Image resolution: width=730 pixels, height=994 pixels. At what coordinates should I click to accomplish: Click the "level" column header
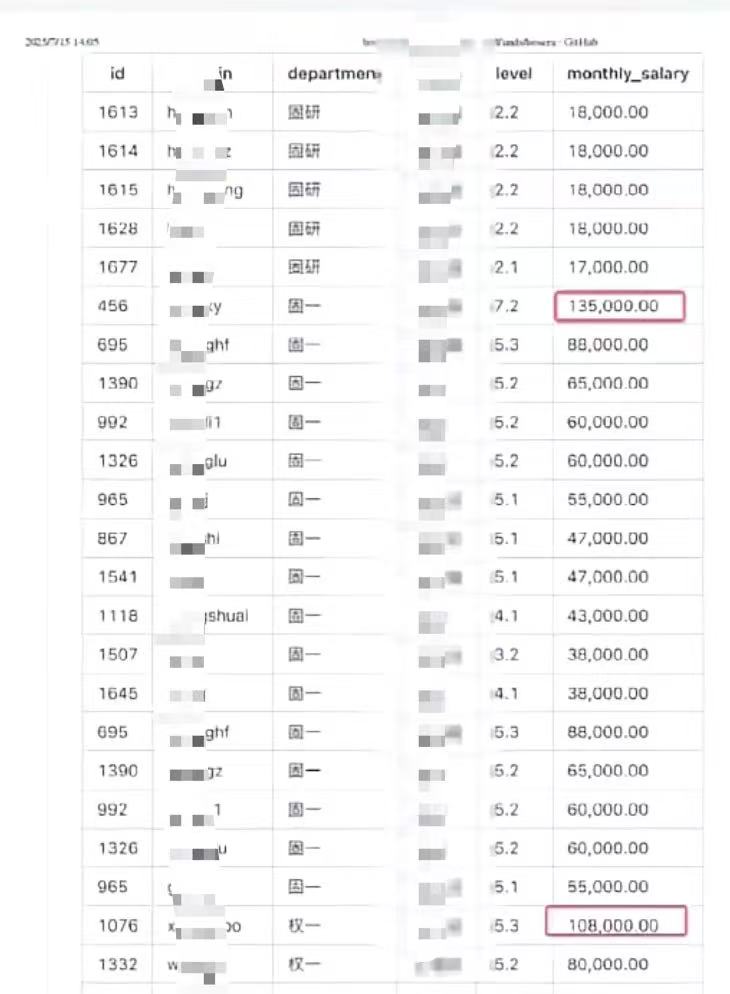(514, 74)
